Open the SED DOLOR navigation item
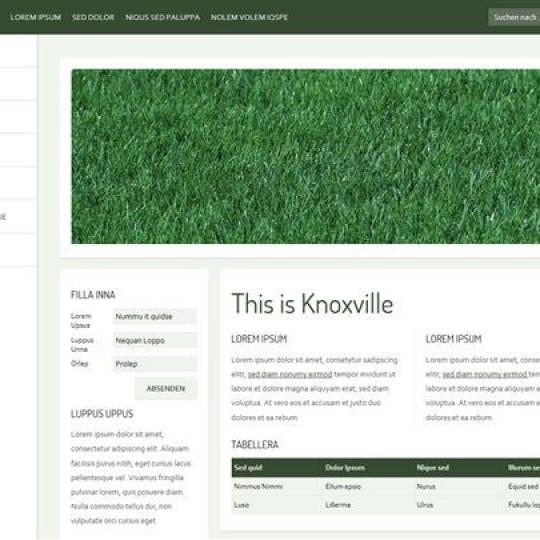Image resolution: width=540 pixels, height=540 pixels. pos(93,17)
